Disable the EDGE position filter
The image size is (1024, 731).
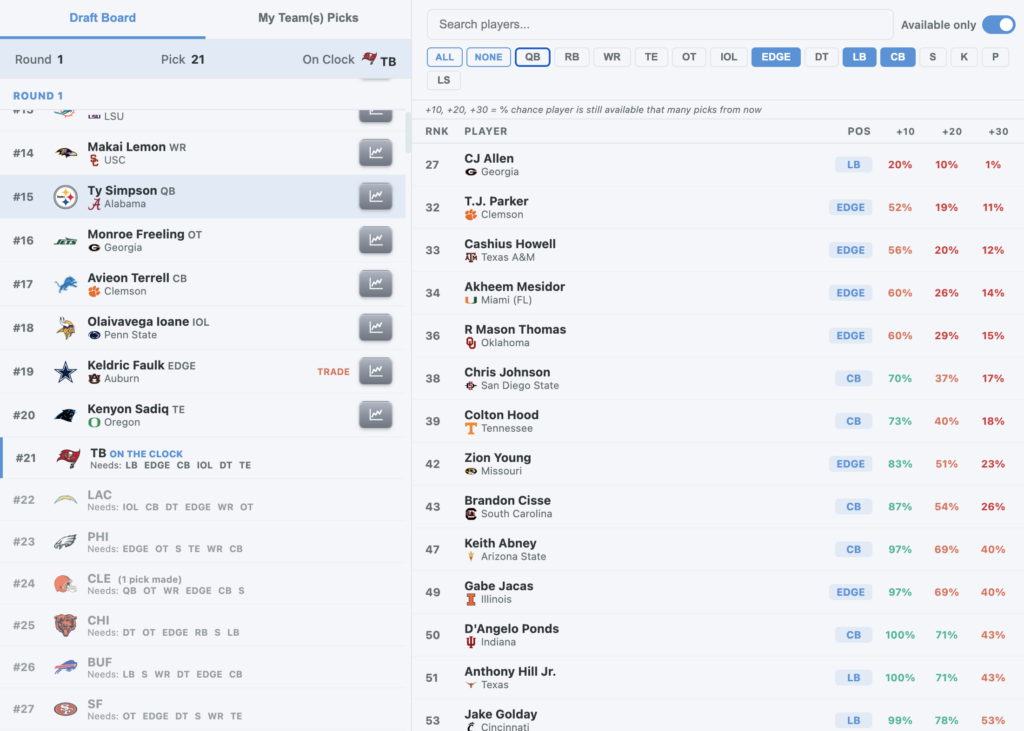coord(776,57)
